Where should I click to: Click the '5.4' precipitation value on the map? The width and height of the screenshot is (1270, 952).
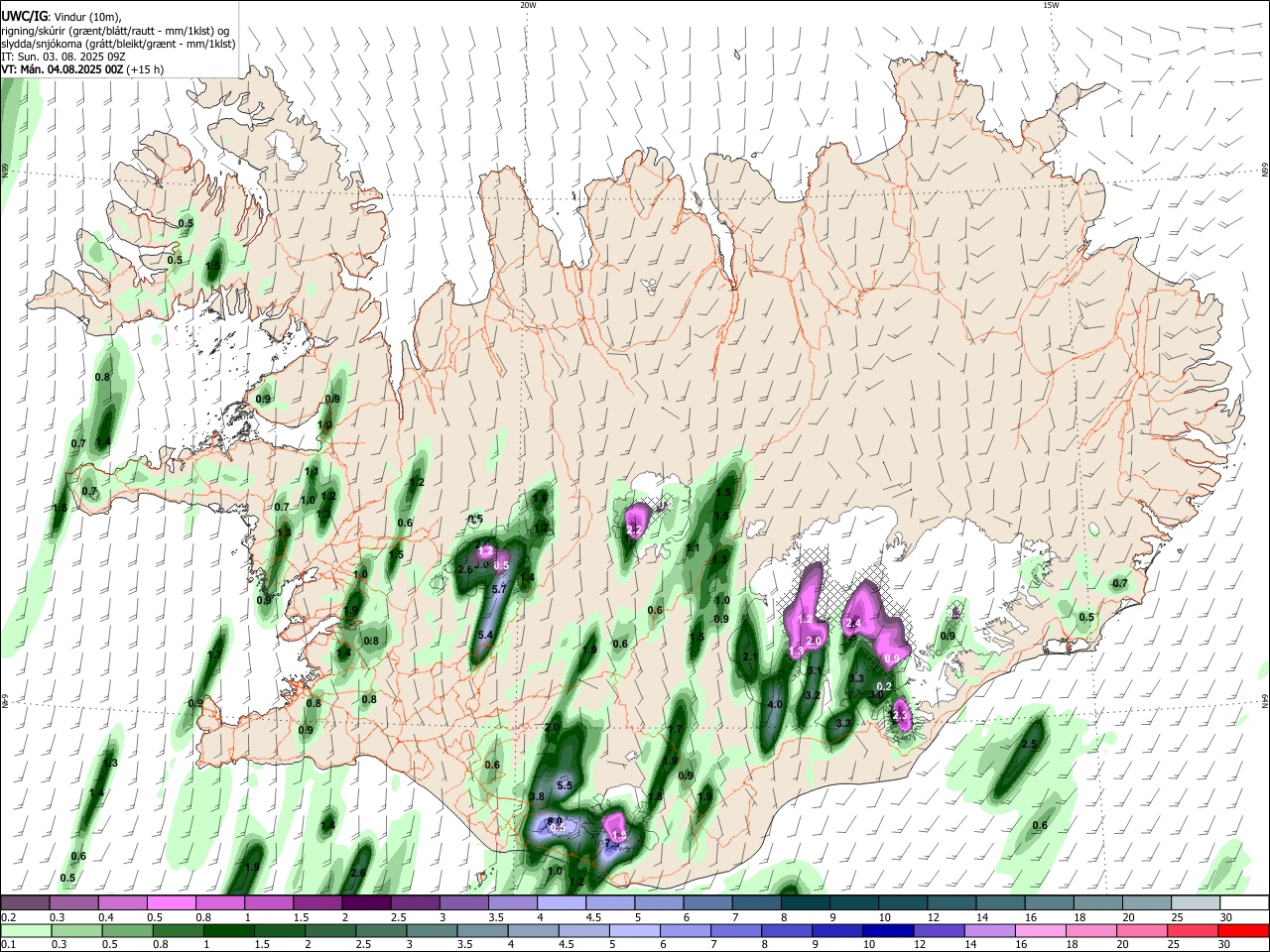pos(486,635)
